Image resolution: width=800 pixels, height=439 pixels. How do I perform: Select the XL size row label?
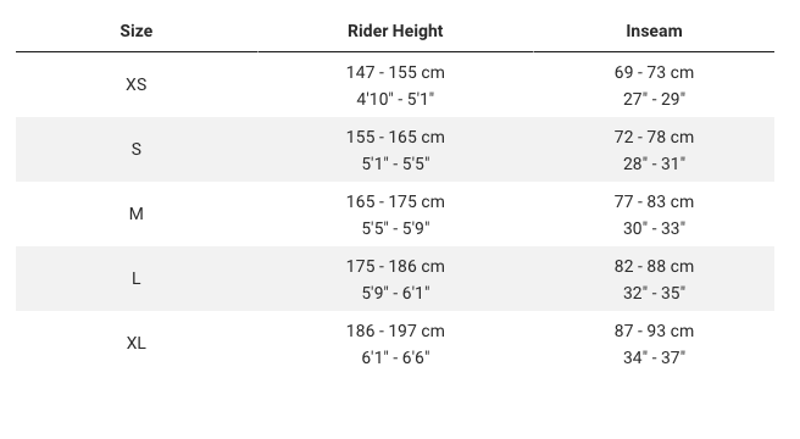click(x=136, y=343)
